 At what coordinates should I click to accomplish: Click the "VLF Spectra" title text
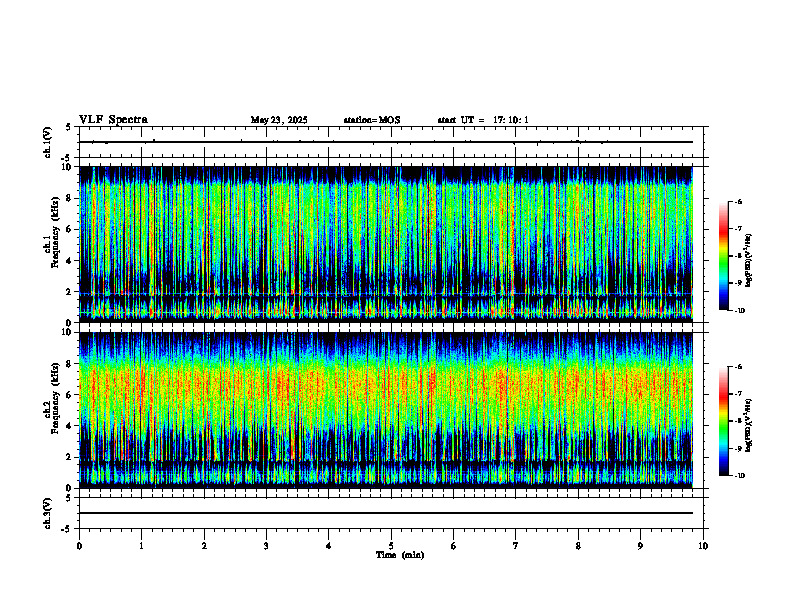pos(113,120)
